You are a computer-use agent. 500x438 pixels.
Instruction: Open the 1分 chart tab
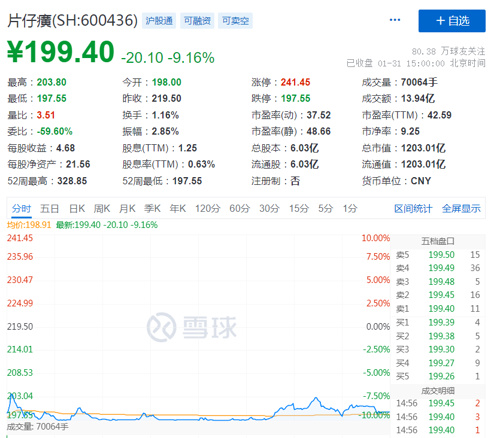pyautogui.click(x=350, y=209)
